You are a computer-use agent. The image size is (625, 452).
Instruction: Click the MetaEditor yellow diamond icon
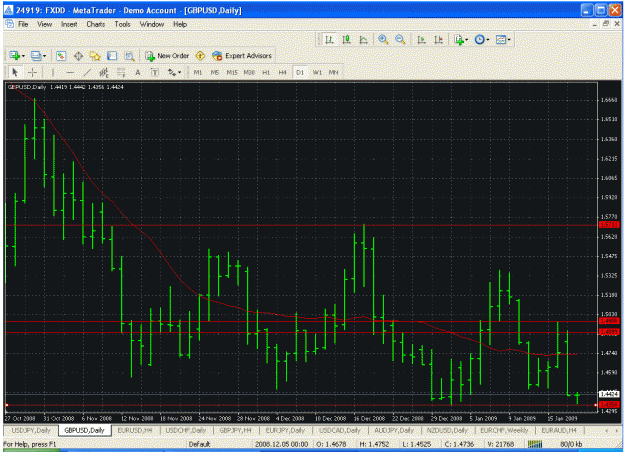tap(200, 56)
